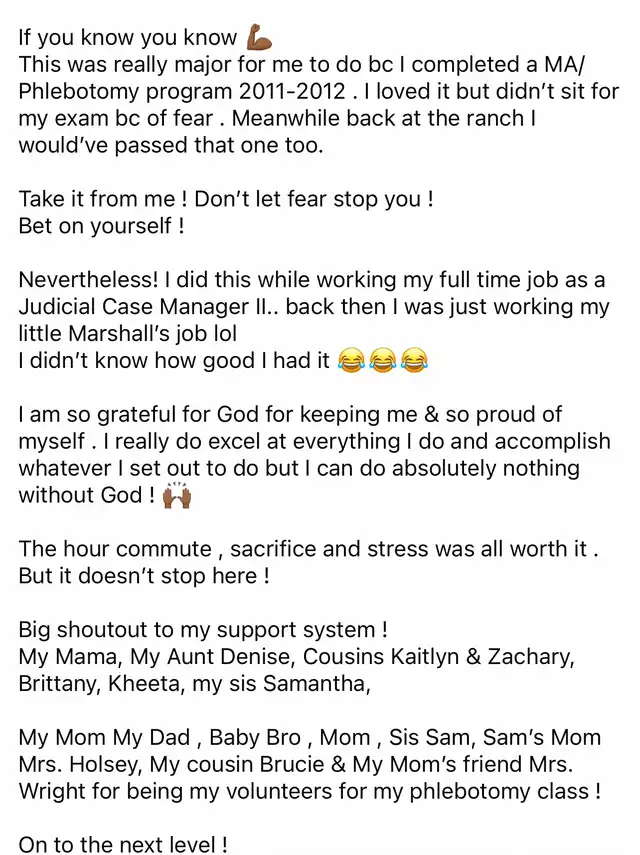Click the line "But it doesn't stop here !"
This screenshot has width=640, height=855.
click(144, 576)
